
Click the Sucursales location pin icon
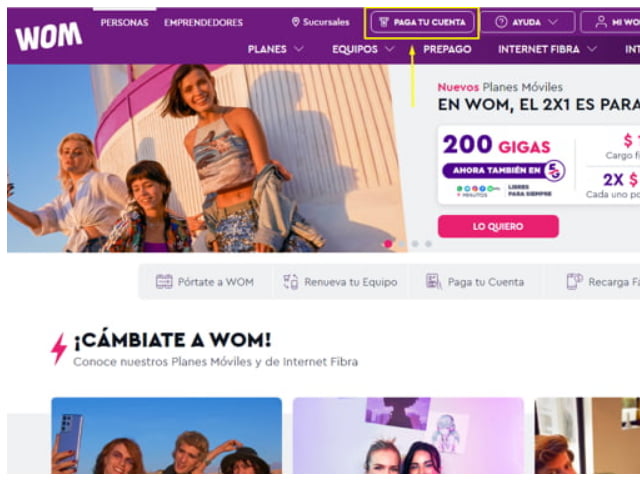(296, 22)
